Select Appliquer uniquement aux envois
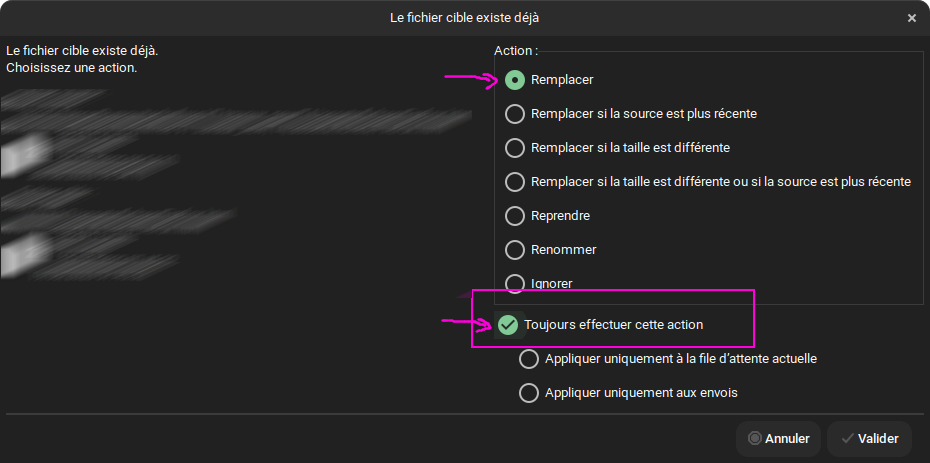This screenshot has height=463, width=930. click(x=529, y=393)
